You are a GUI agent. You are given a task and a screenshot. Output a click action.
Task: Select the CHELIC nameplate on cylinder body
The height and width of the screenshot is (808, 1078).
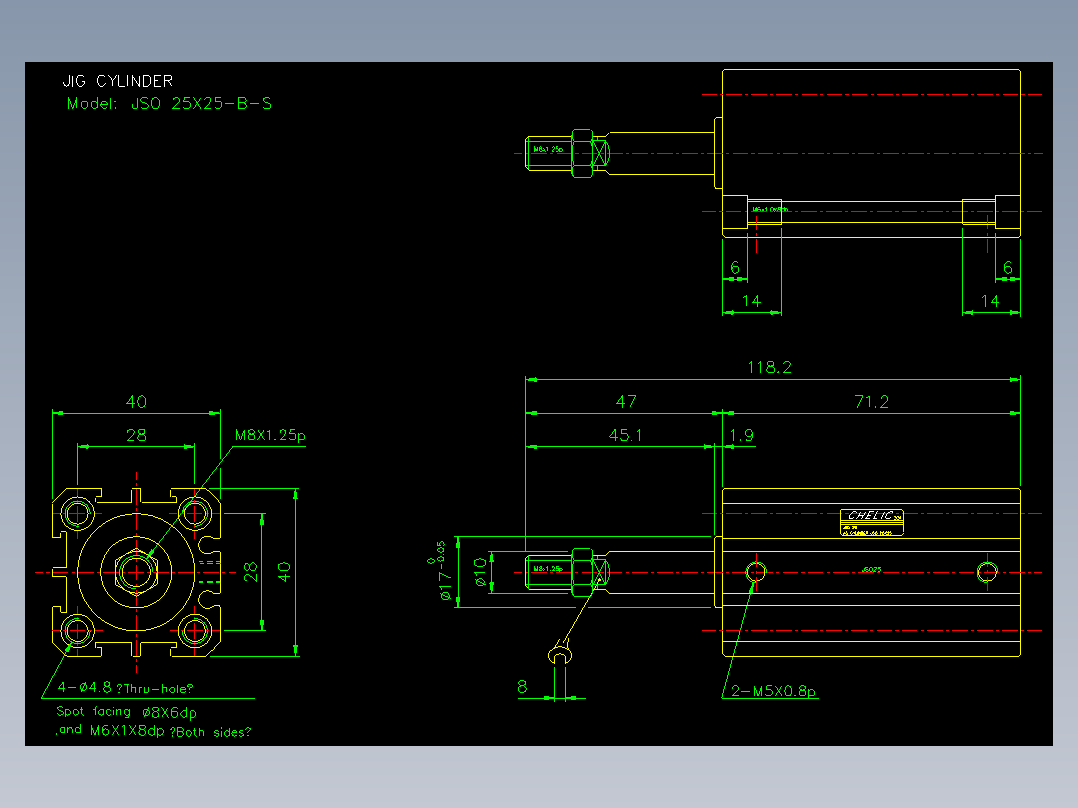[872, 522]
